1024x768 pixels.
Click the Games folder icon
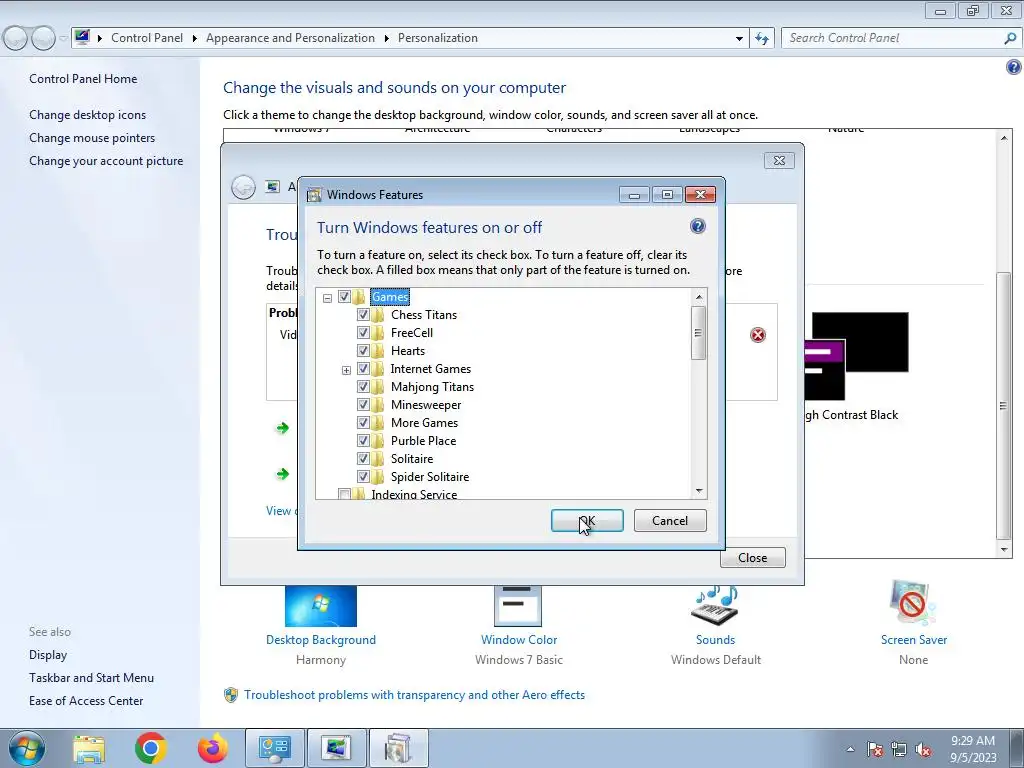coord(359,297)
